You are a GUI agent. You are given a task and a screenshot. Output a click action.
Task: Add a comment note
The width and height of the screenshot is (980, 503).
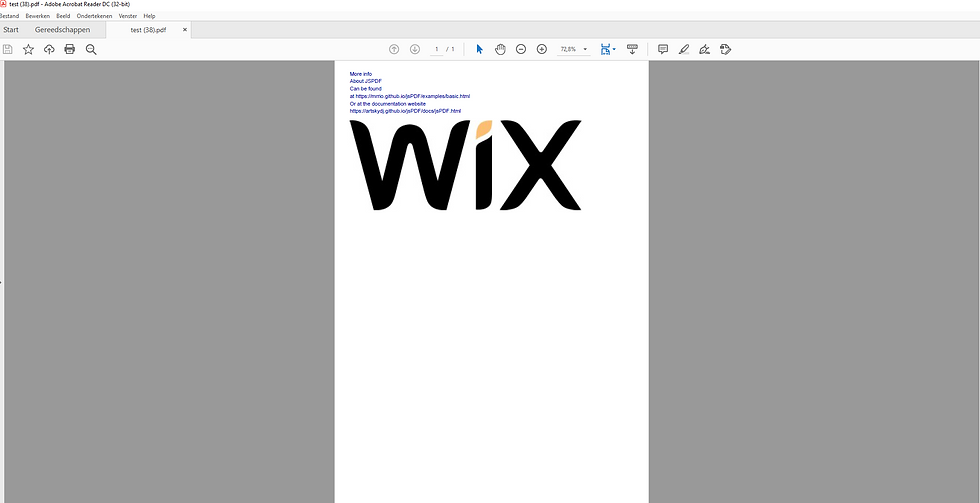[x=663, y=49]
